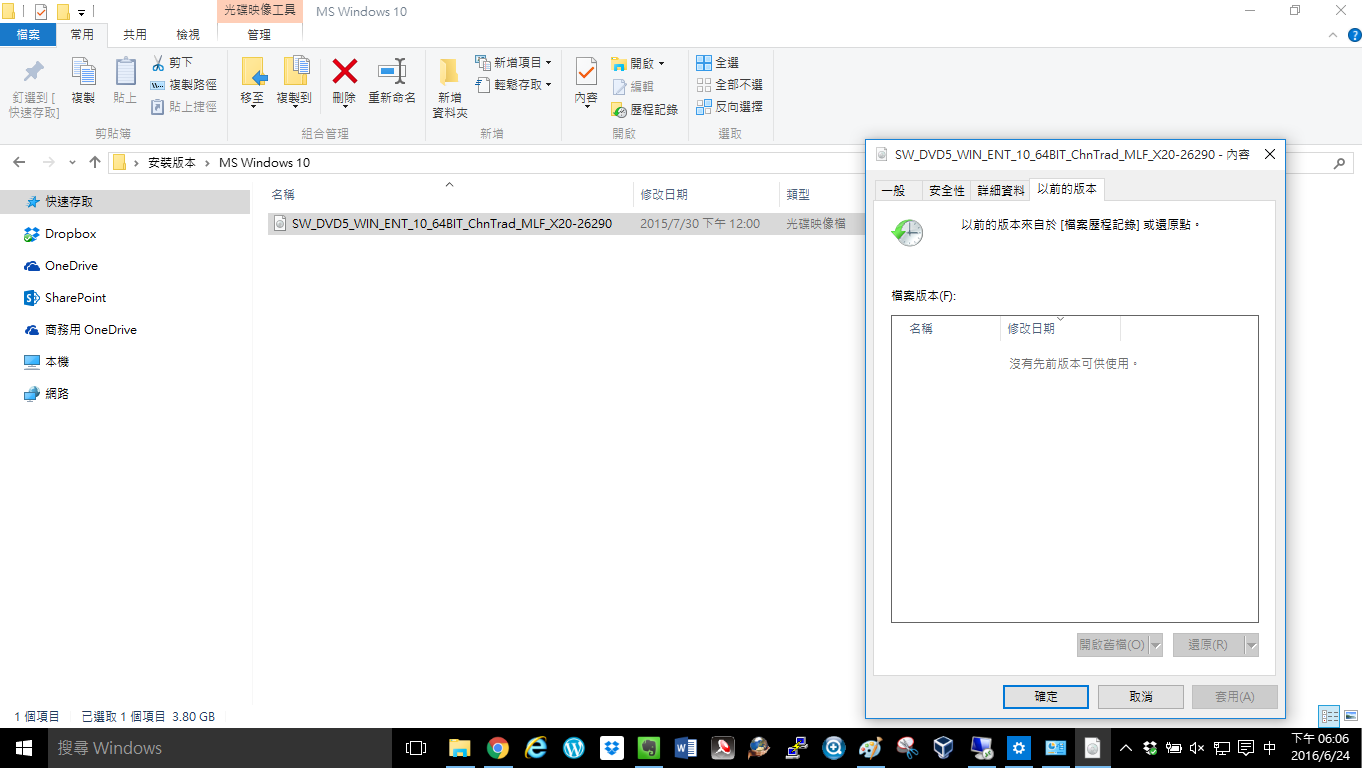Viewport: 1362px width, 768px height.
Task: Click the Windows Start button
Action: point(24,748)
